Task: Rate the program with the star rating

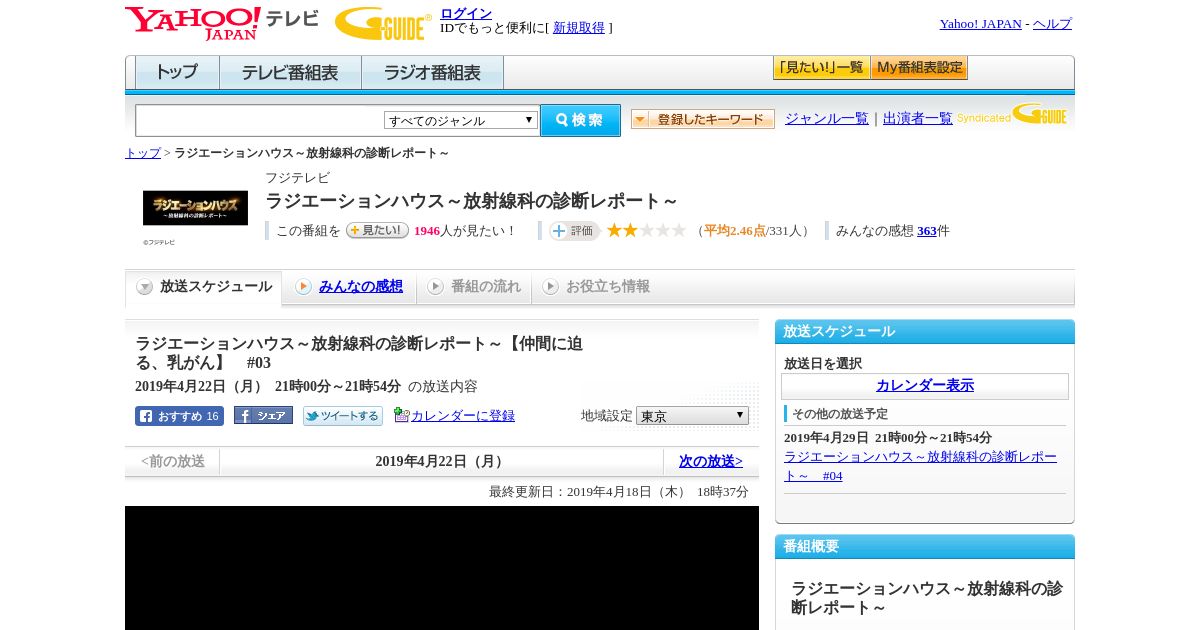Action: pyautogui.click(x=646, y=230)
